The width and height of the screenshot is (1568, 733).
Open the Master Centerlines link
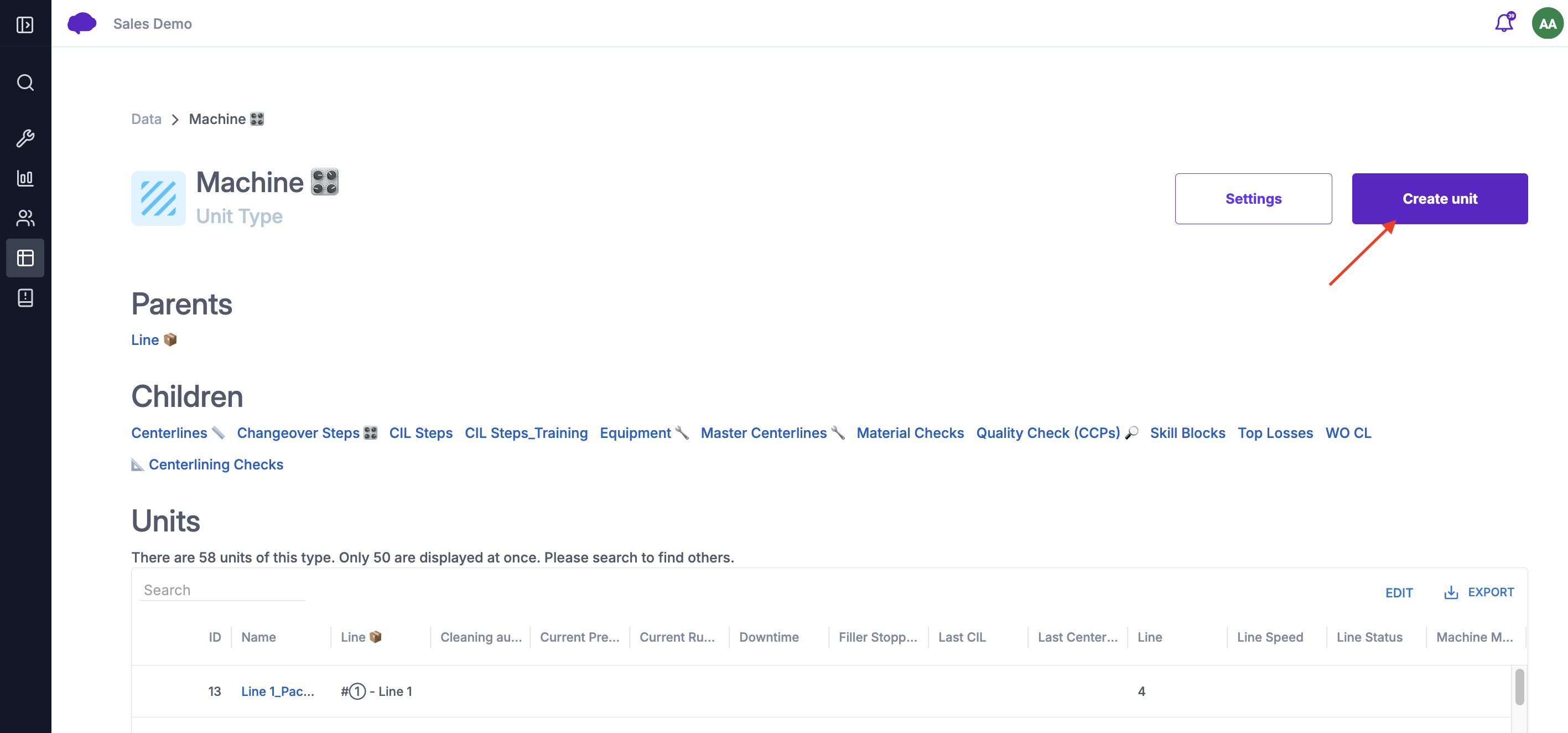[x=772, y=432]
